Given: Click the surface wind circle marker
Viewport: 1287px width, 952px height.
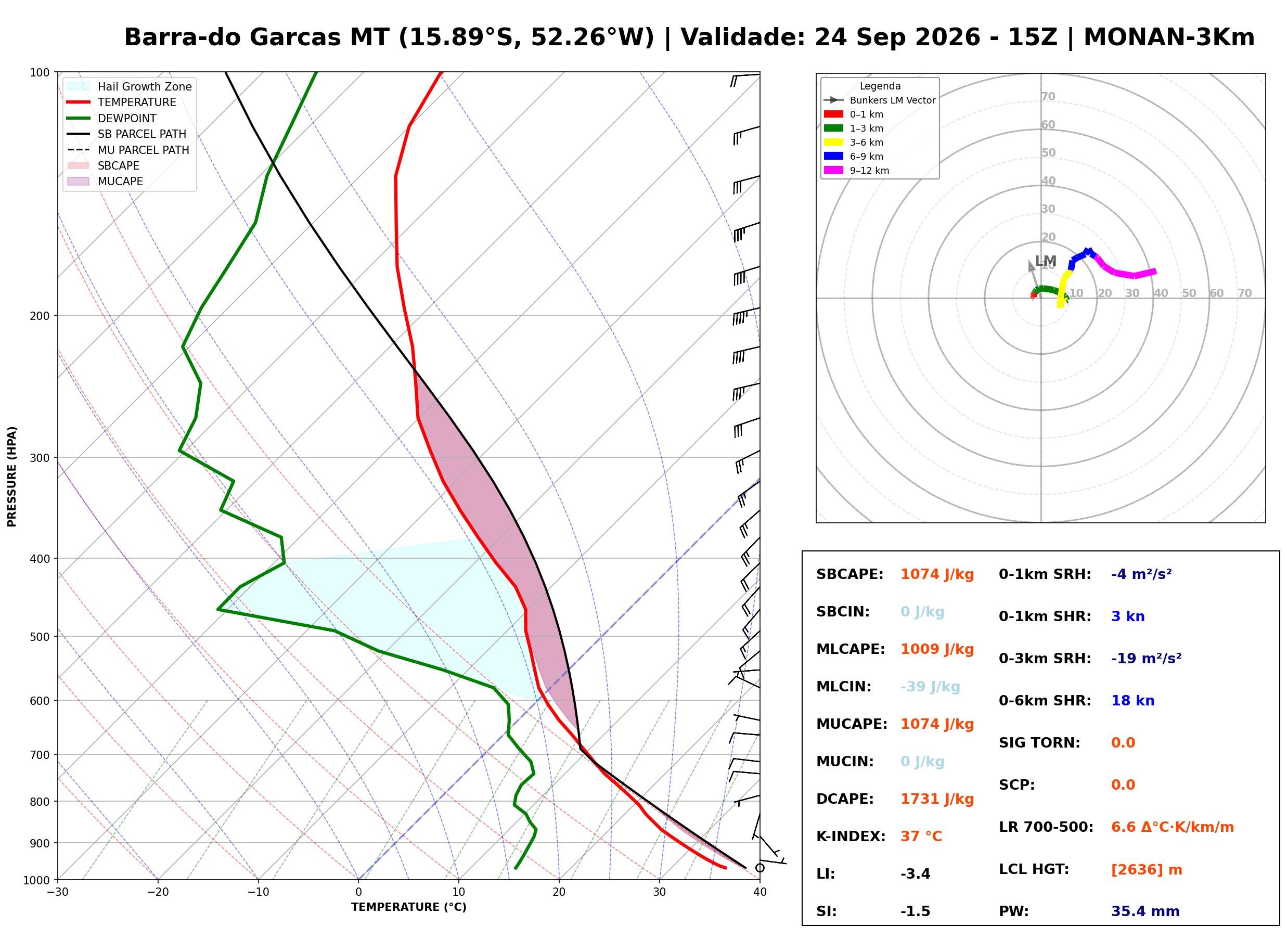Looking at the screenshot, I should (x=760, y=868).
